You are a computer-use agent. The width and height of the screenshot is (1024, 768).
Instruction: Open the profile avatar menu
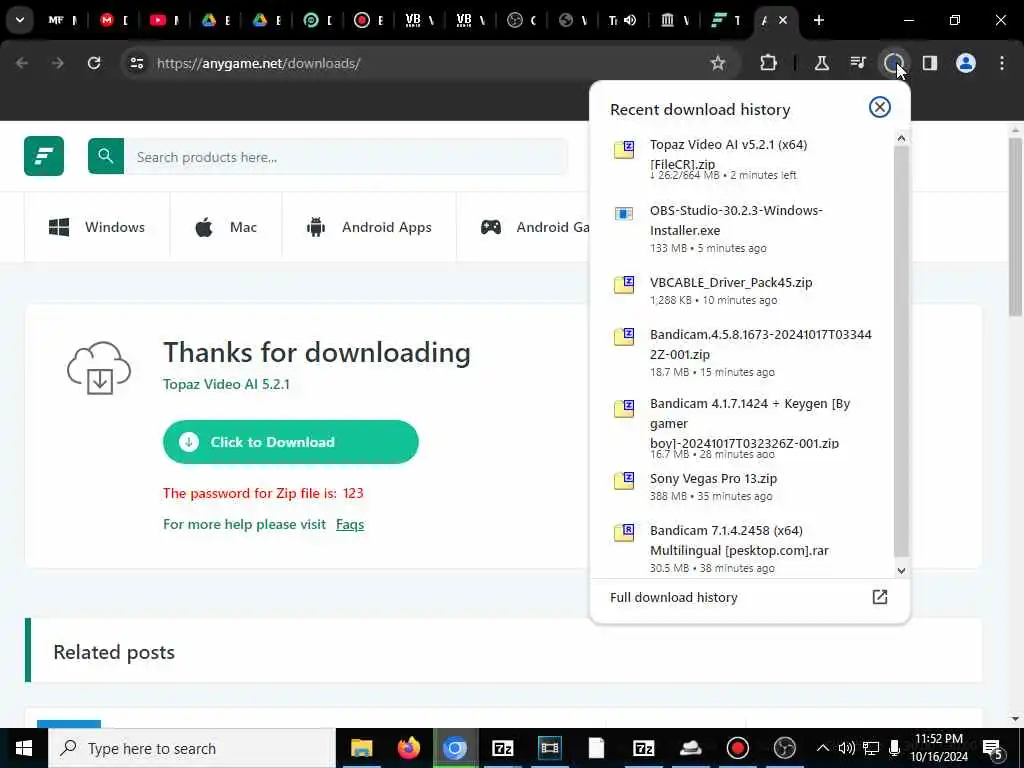pyautogui.click(x=965, y=63)
